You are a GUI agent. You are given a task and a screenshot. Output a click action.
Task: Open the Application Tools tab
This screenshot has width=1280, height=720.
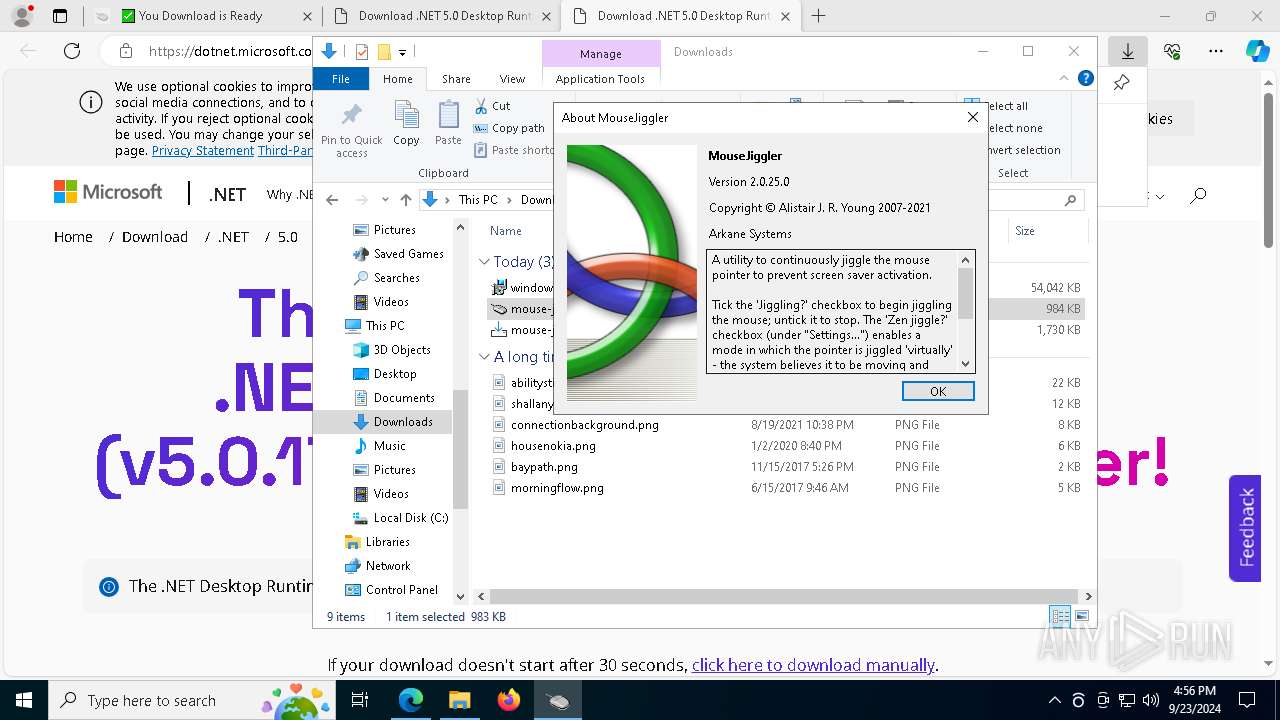(x=600, y=79)
